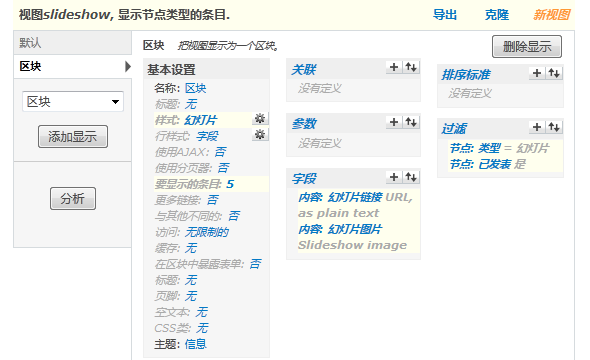This screenshot has height=360, width=590.
Task: Add a sort criterion in 排序标准
Action: 537,73
